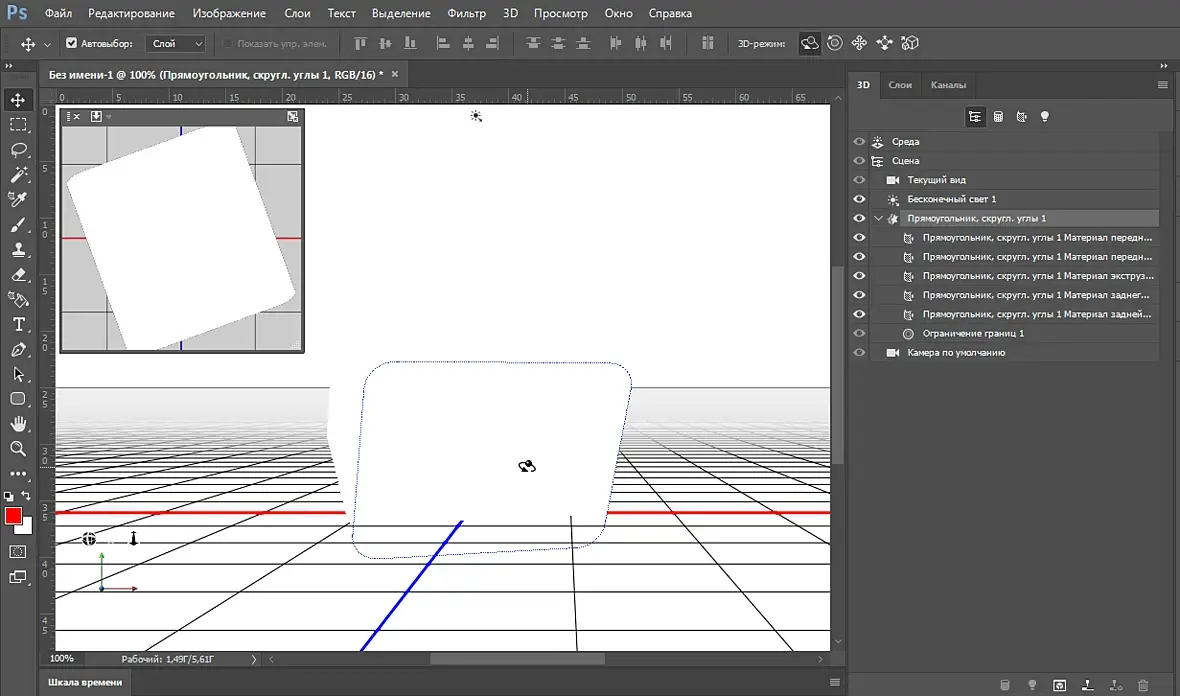
Task: Select the Pen tool
Action: pyautogui.click(x=18, y=350)
